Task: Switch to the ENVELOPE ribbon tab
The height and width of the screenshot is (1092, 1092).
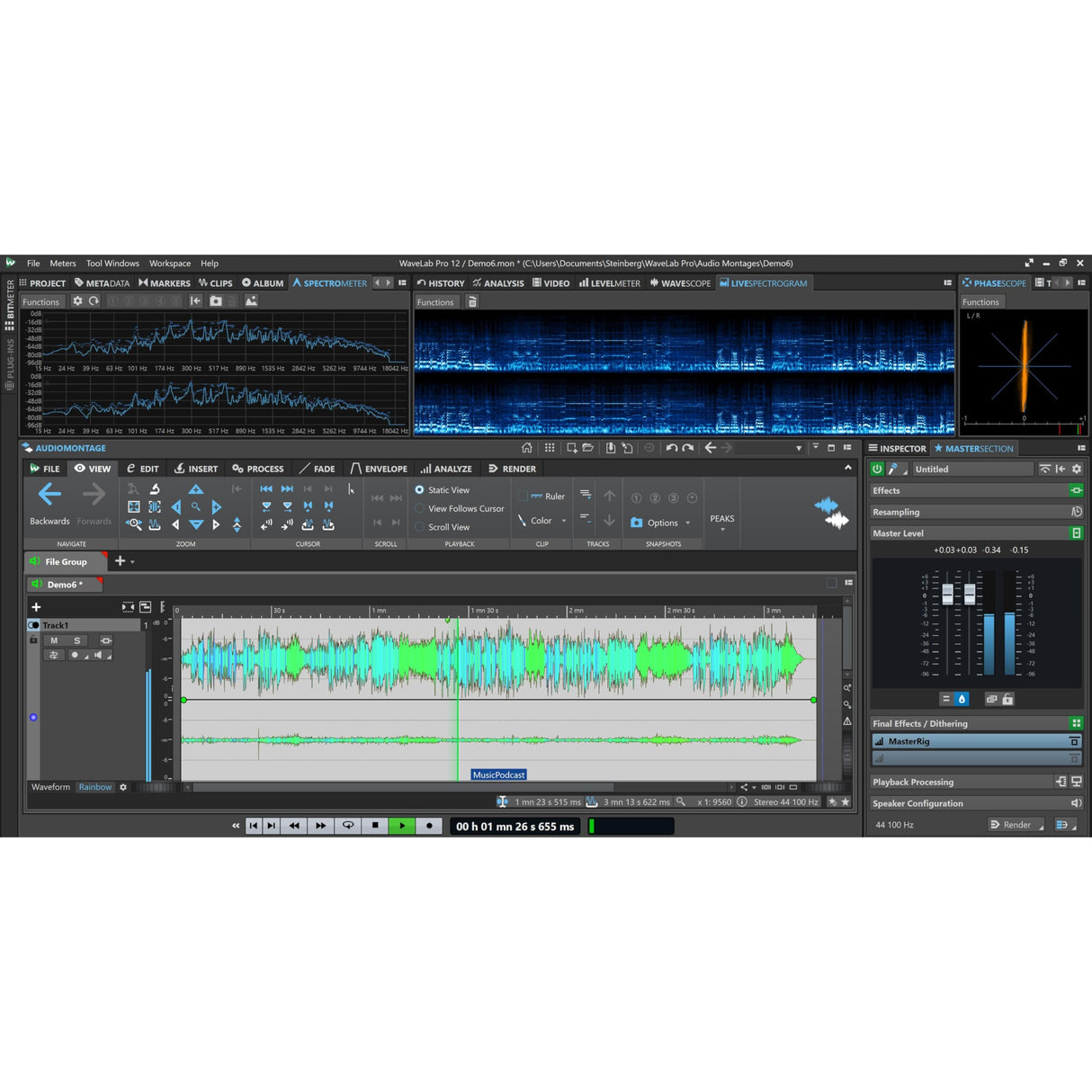Action: (379, 469)
